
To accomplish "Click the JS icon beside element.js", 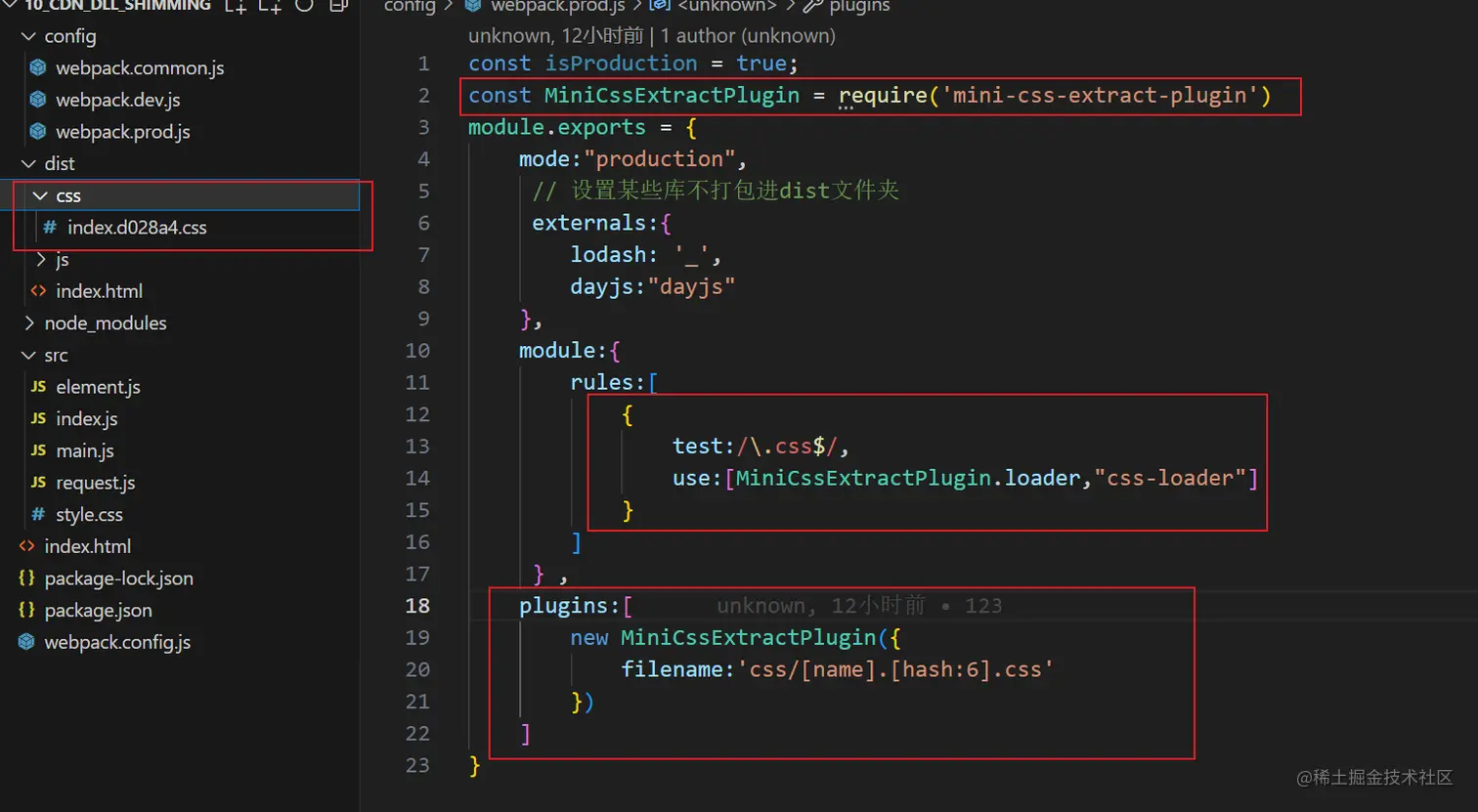I will click(x=38, y=386).
